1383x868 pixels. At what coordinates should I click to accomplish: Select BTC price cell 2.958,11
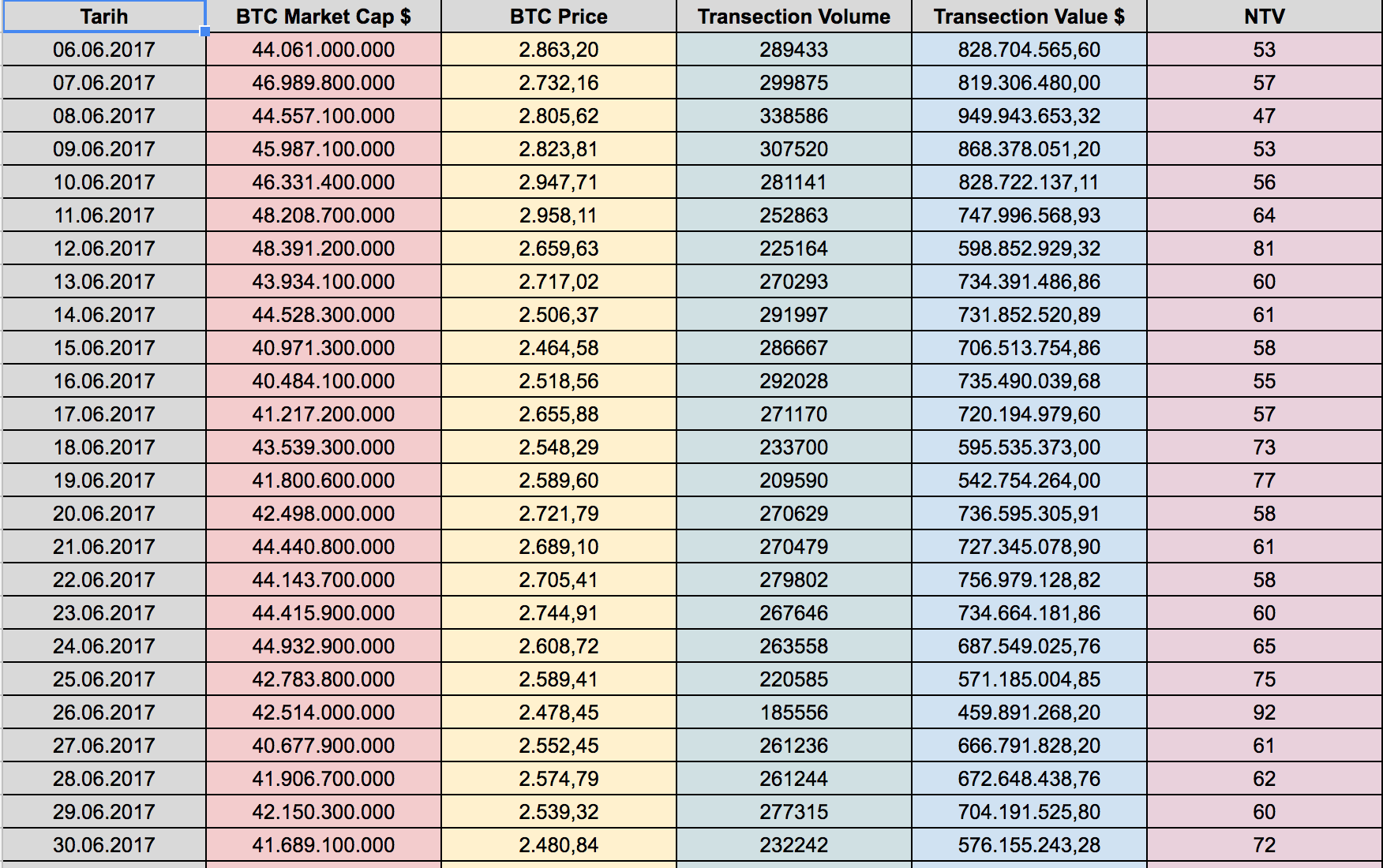[x=558, y=215]
